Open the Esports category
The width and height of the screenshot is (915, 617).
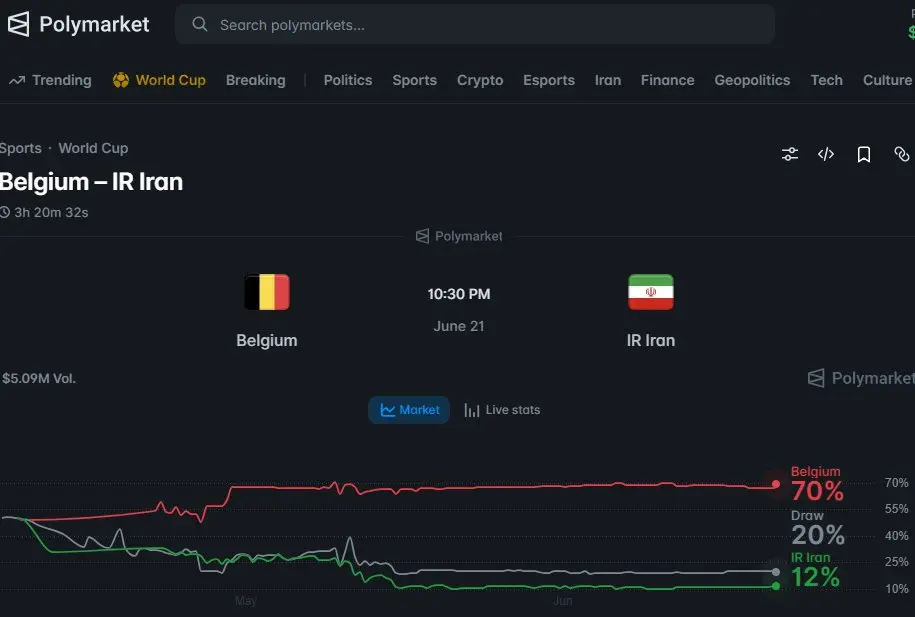pos(549,80)
